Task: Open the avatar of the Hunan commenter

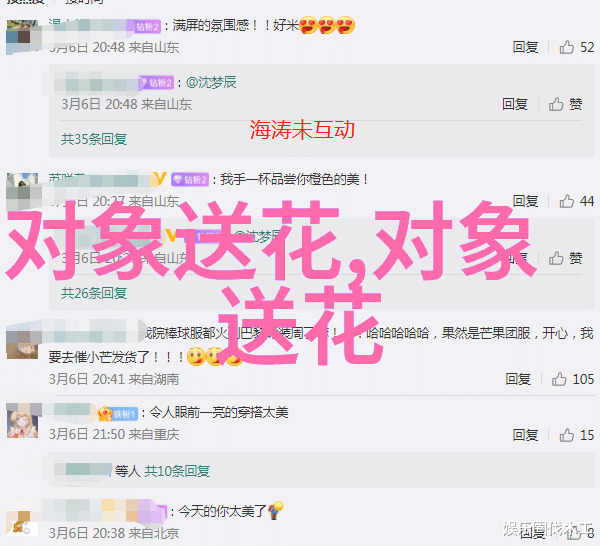Action: (22, 342)
